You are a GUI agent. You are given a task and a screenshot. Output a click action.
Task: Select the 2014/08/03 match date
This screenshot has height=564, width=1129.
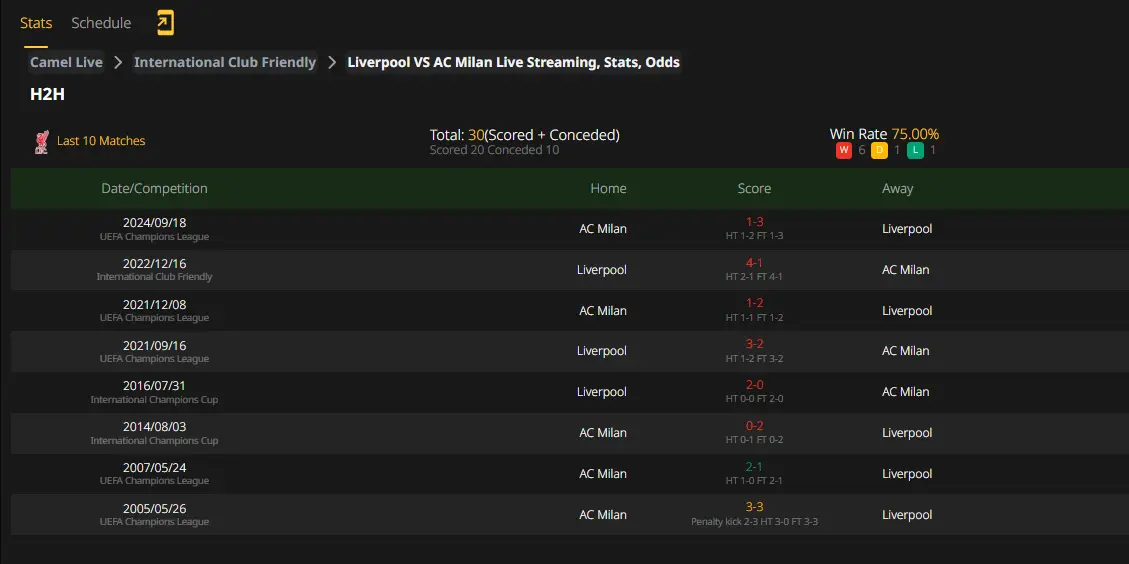click(154, 427)
